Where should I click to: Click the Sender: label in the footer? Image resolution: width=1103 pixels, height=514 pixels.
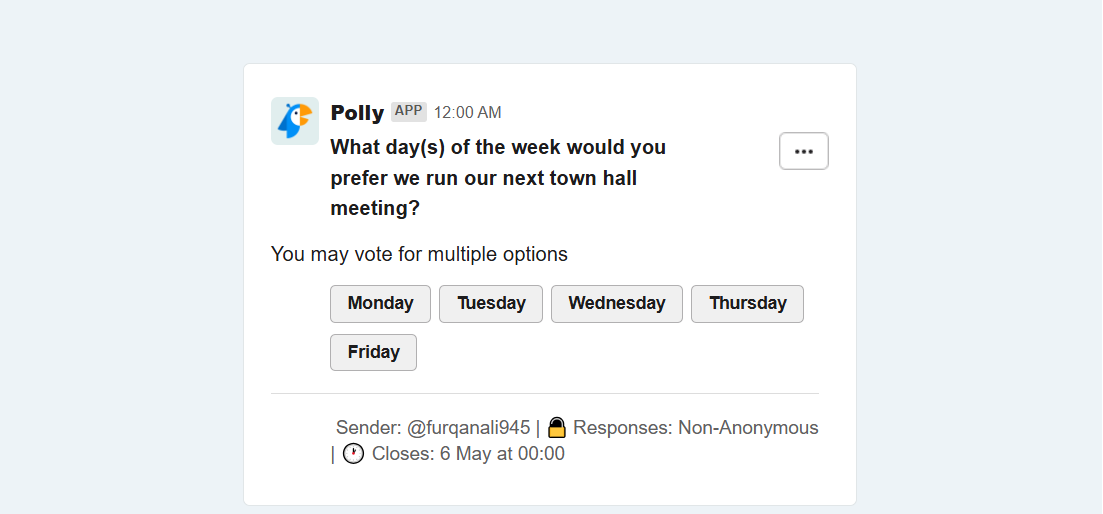coord(369,428)
